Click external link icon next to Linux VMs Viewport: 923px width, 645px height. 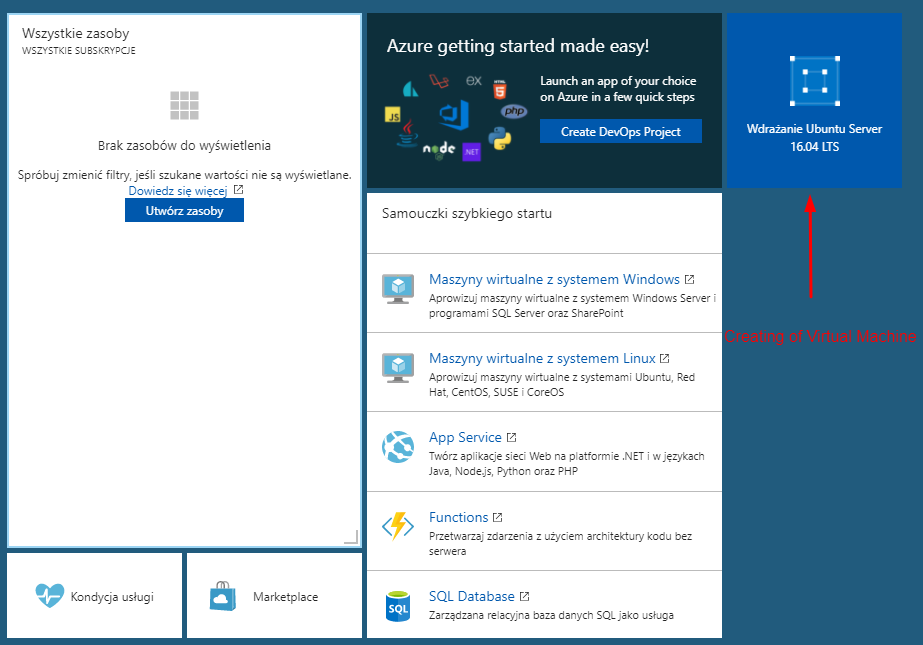[x=665, y=358]
